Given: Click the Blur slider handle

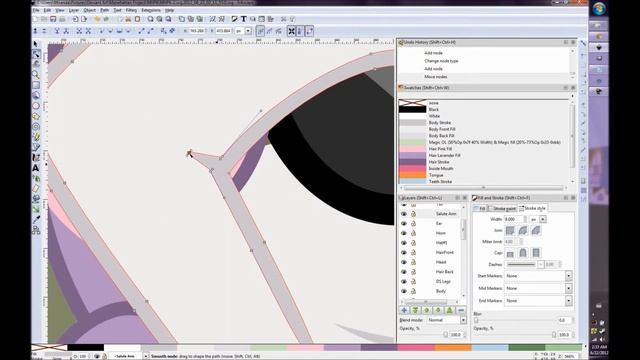Looking at the screenshot, I should point(476,320).
